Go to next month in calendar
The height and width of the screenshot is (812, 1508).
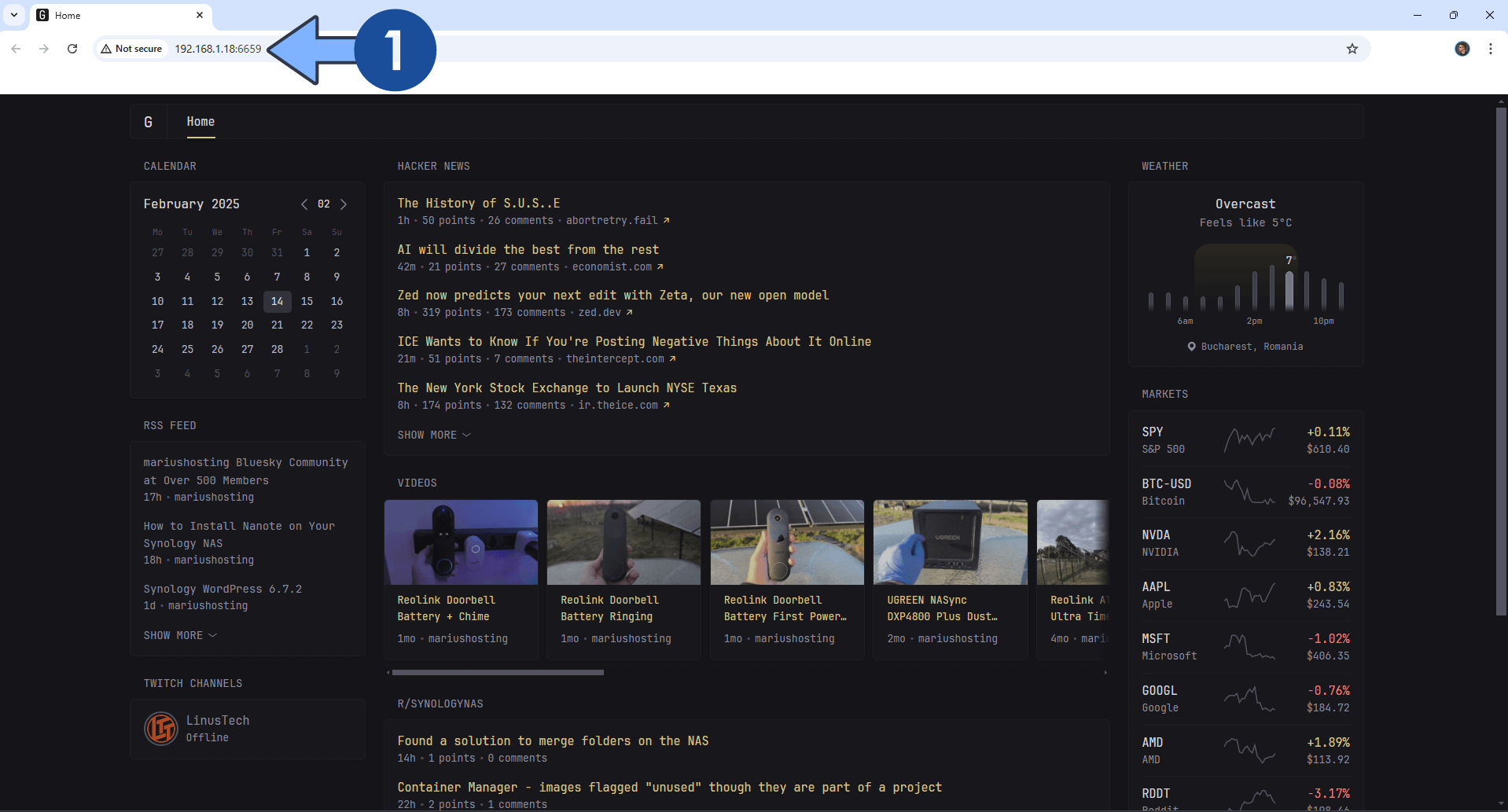[x=344, y=204]
